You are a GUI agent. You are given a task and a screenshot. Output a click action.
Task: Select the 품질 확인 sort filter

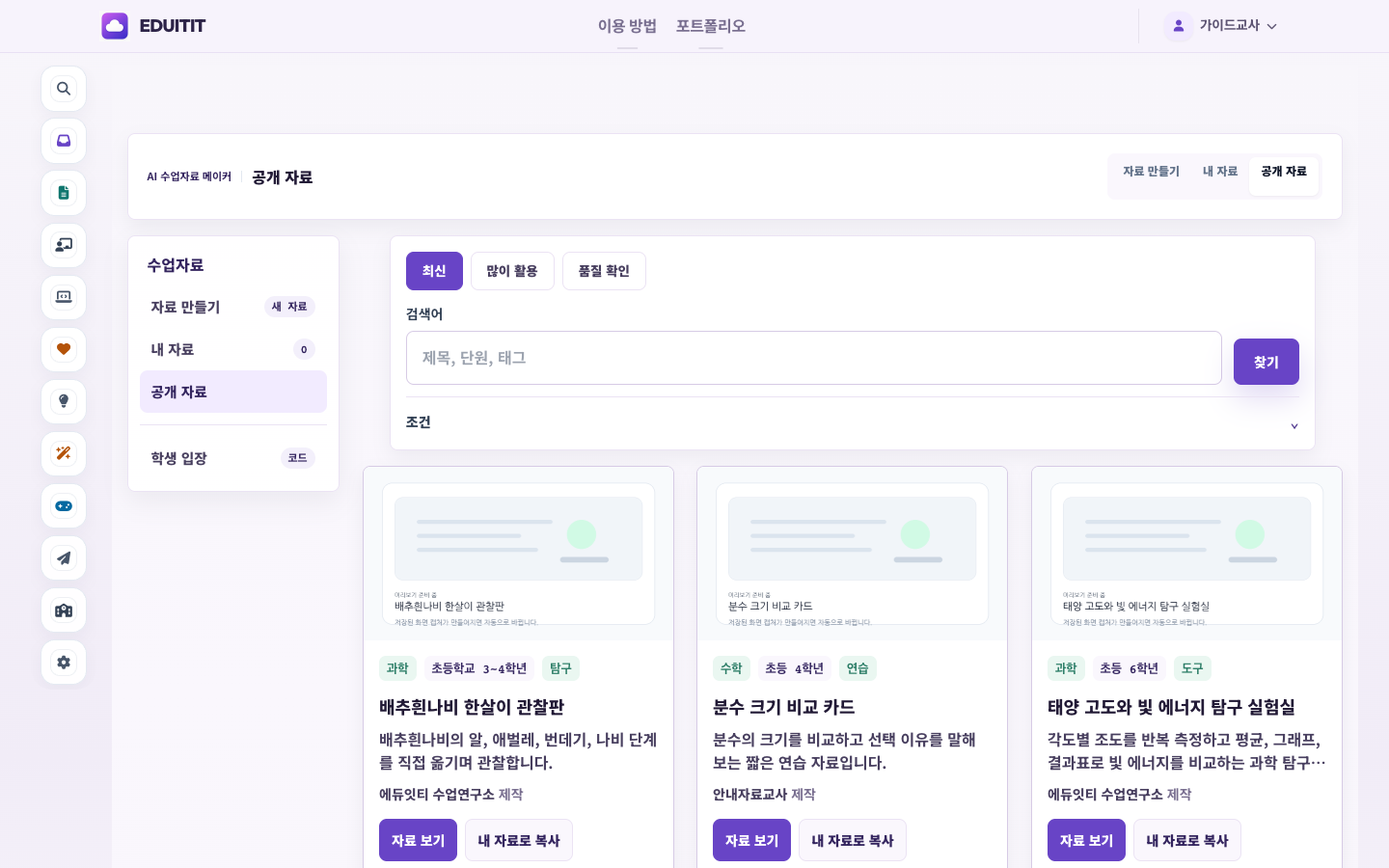coord(604,271)
